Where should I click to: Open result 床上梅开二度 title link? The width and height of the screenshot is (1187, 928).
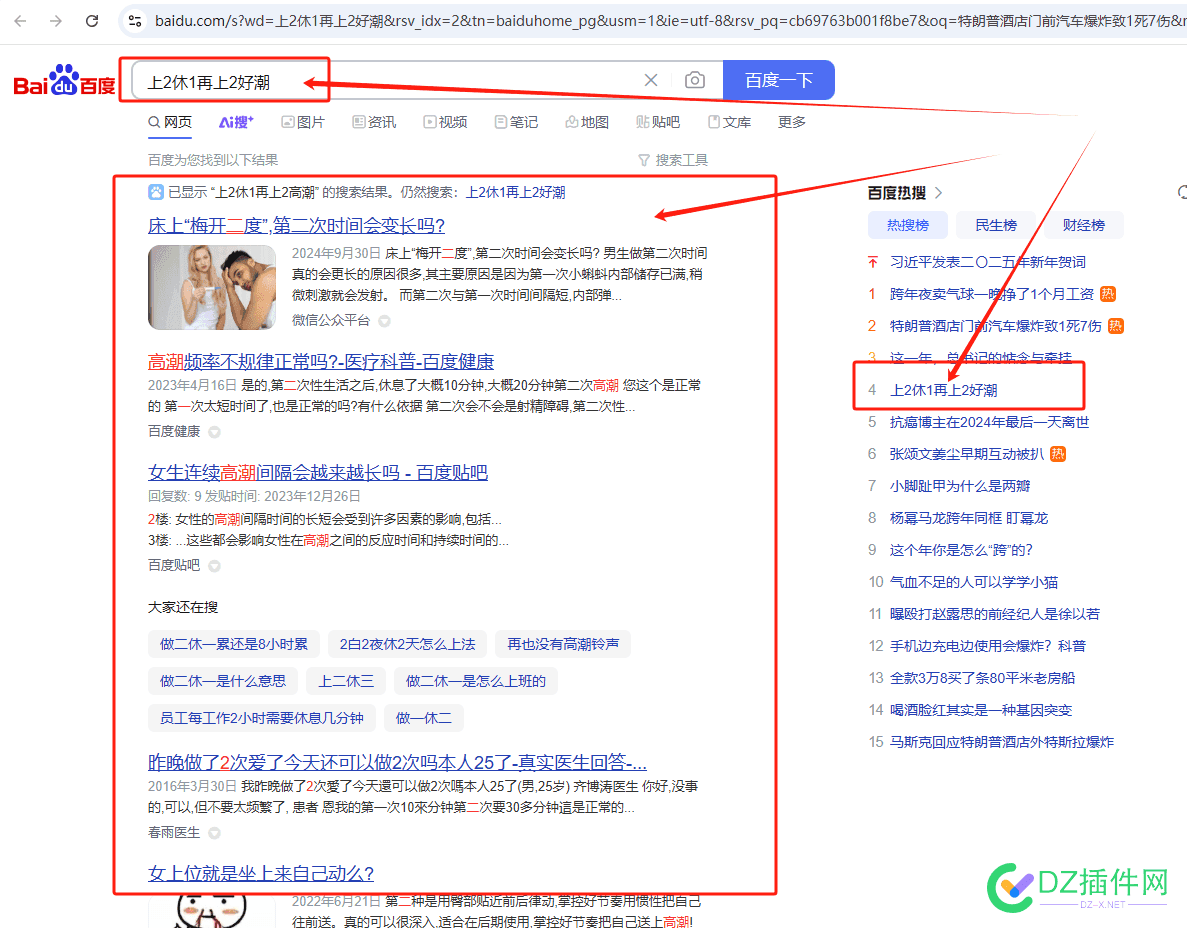296,225
